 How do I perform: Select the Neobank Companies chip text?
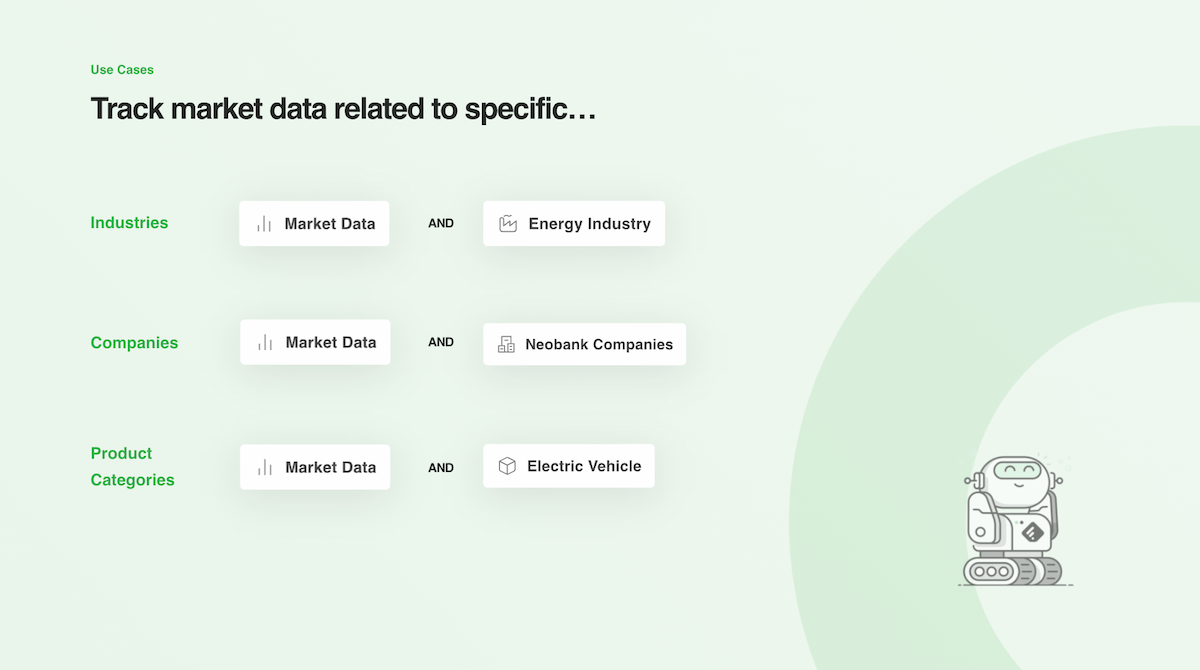point(599,344)
